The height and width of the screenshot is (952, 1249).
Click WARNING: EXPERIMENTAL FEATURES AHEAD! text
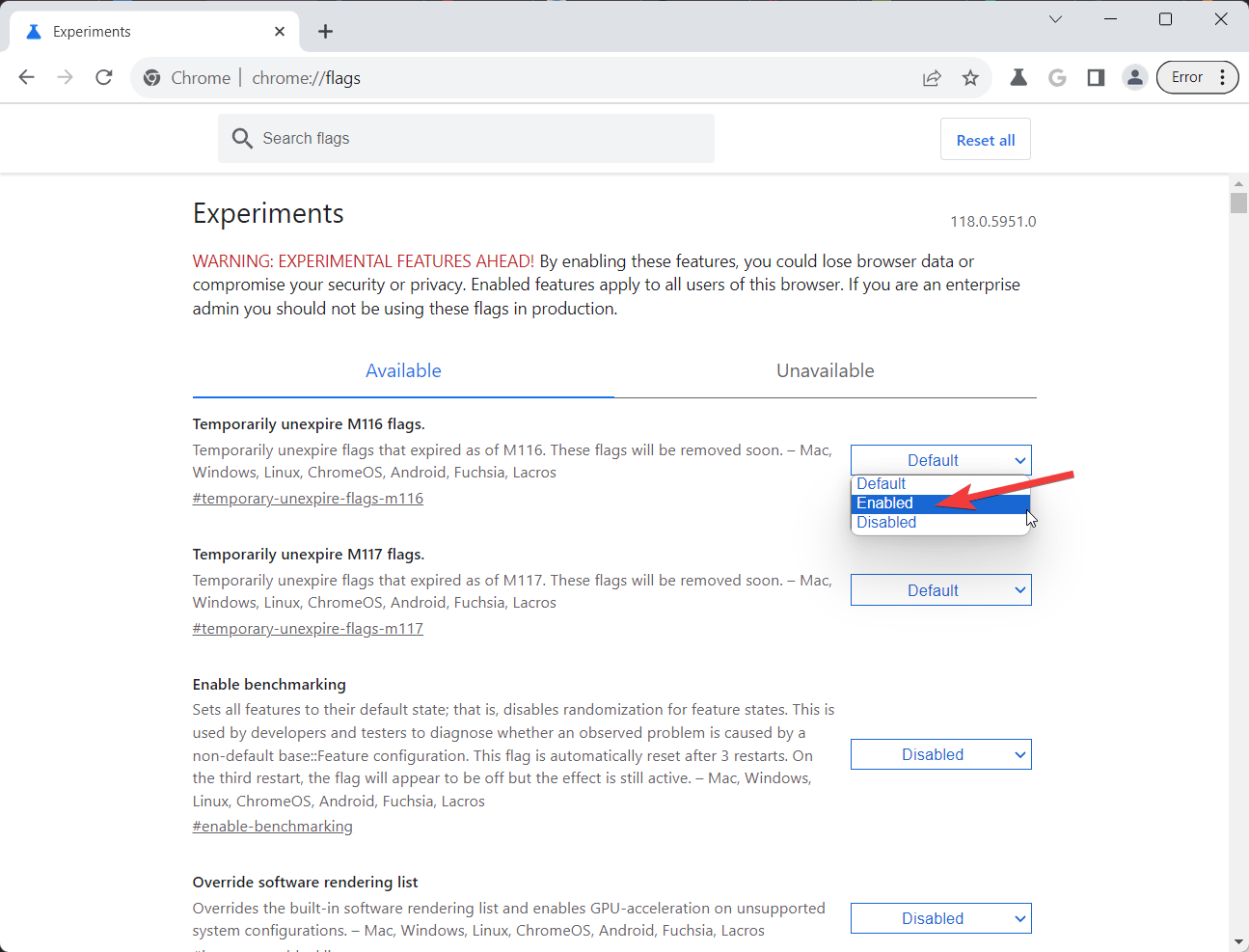(x=363, y=261)
